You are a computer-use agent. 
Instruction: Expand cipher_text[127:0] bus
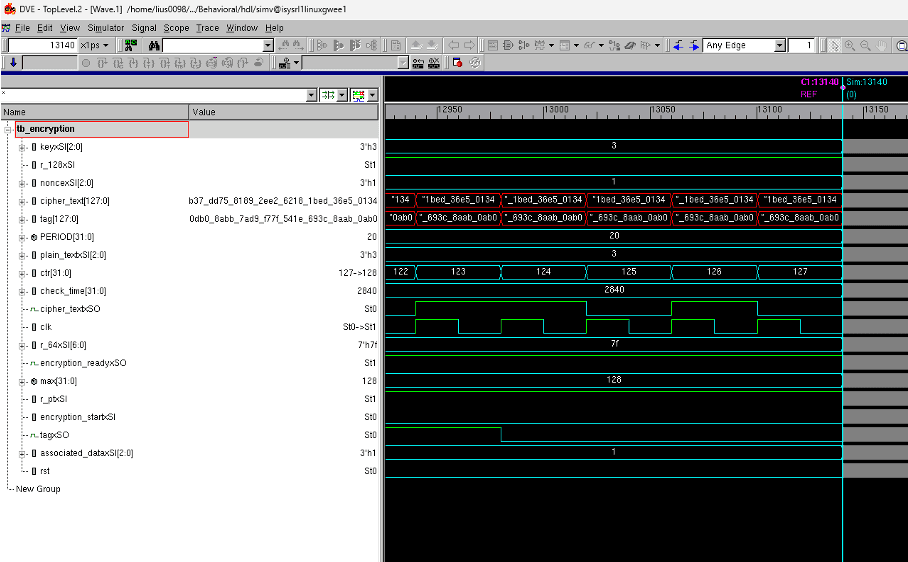22,201
